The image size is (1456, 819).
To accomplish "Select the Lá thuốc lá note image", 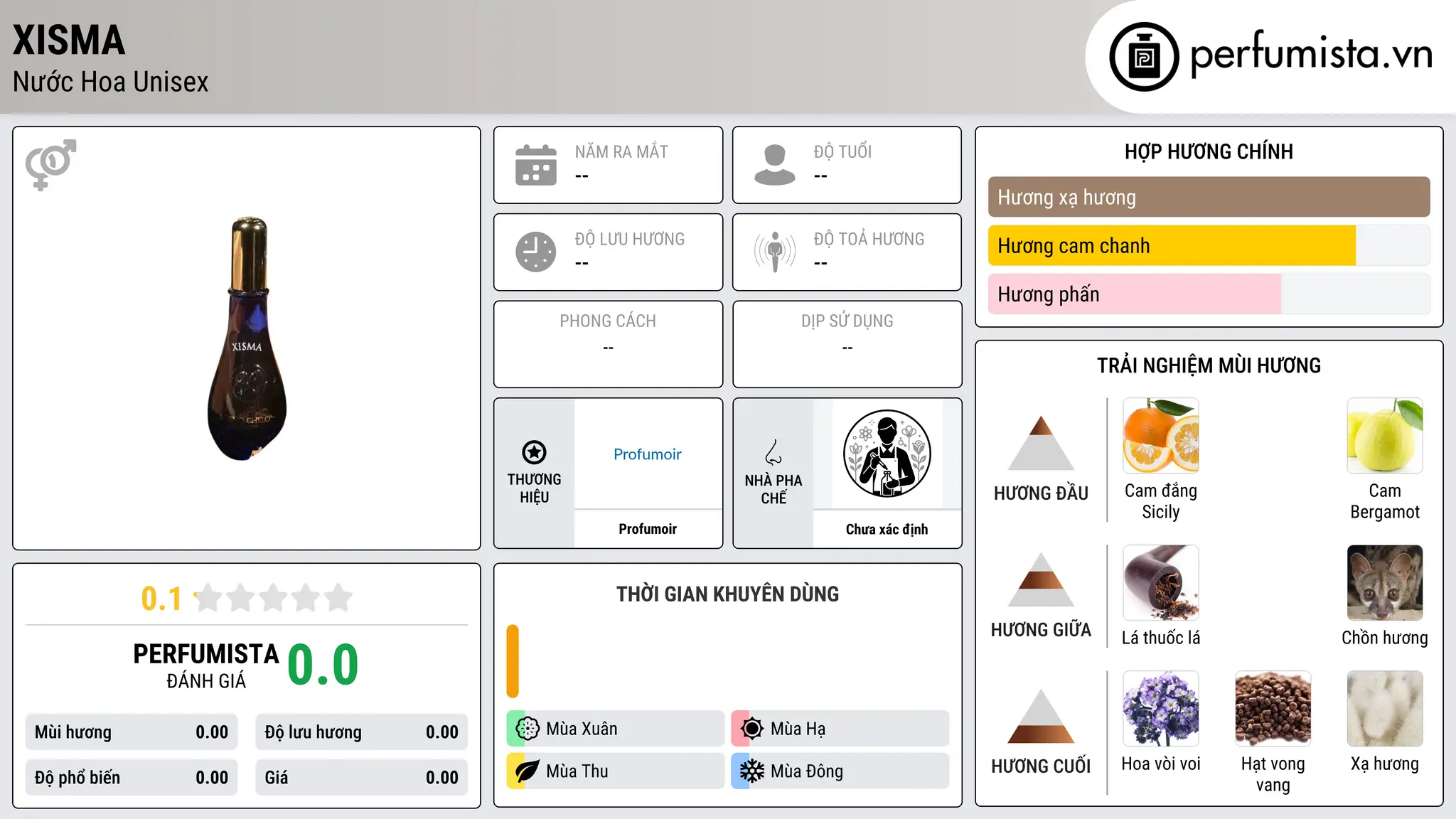I will (x=1161, y=583).
